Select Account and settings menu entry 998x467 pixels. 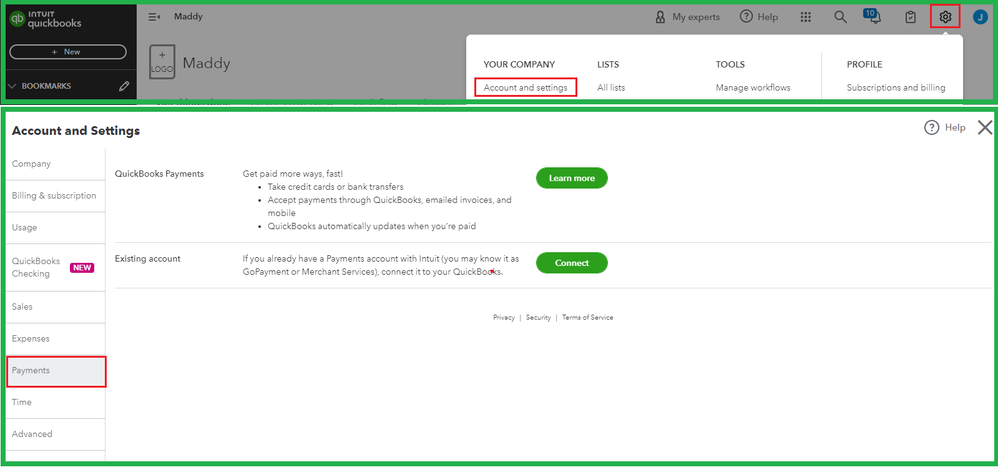click(525, 88)
